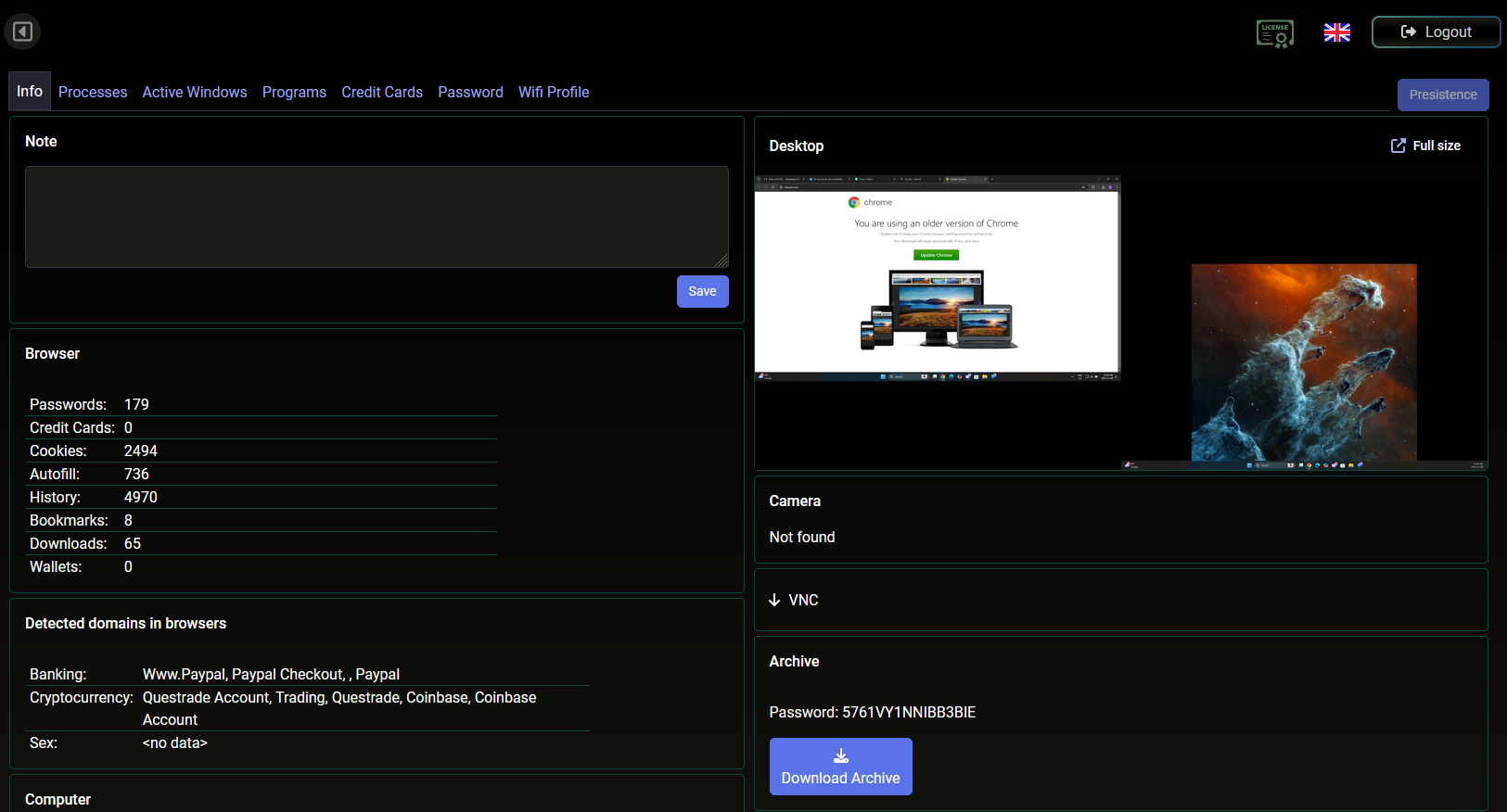
Task: Click the Computer section heading
Action: point(57,799)
